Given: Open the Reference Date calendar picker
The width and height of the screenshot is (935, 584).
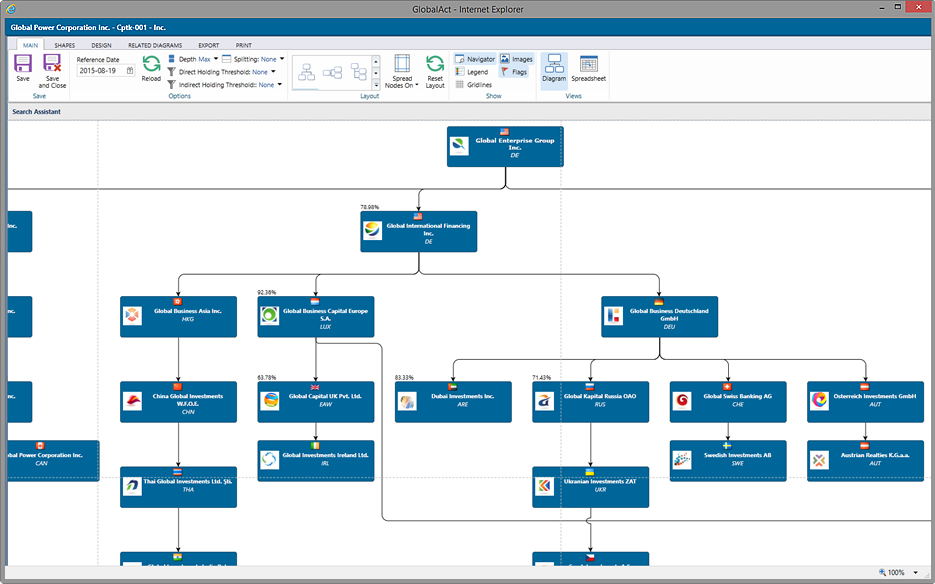Looking at the screenshot, I should (130, 70).
